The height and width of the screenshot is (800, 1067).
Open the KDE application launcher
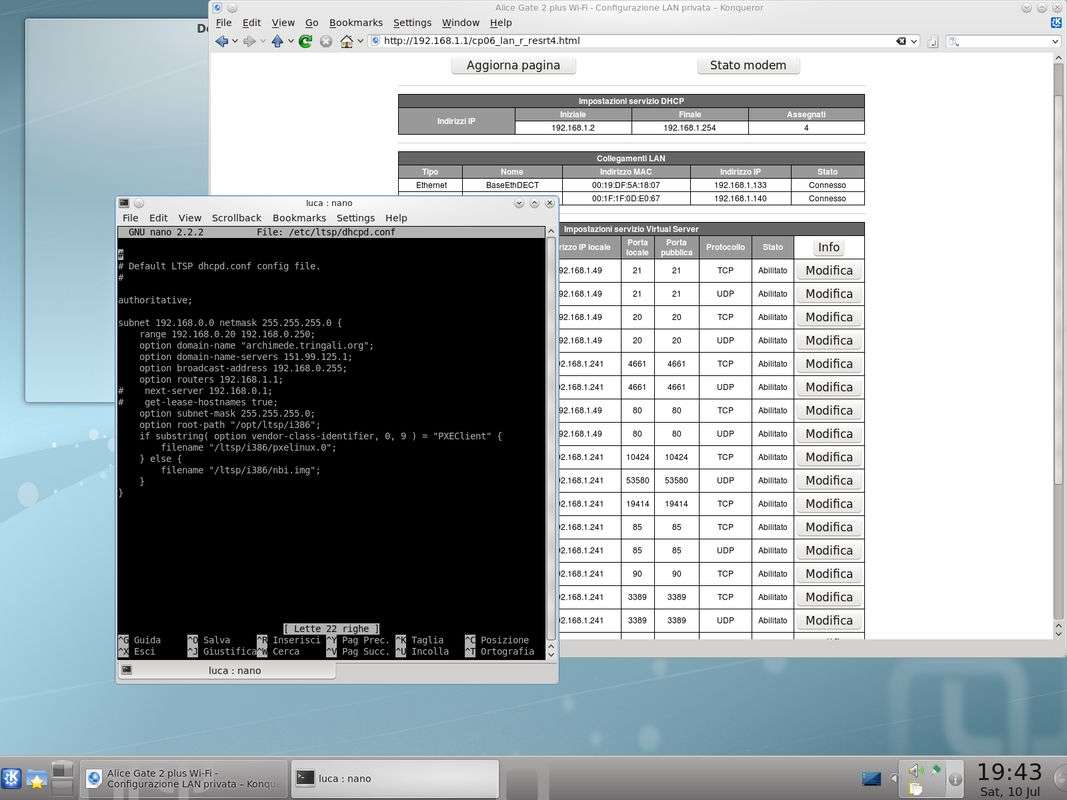12,777
